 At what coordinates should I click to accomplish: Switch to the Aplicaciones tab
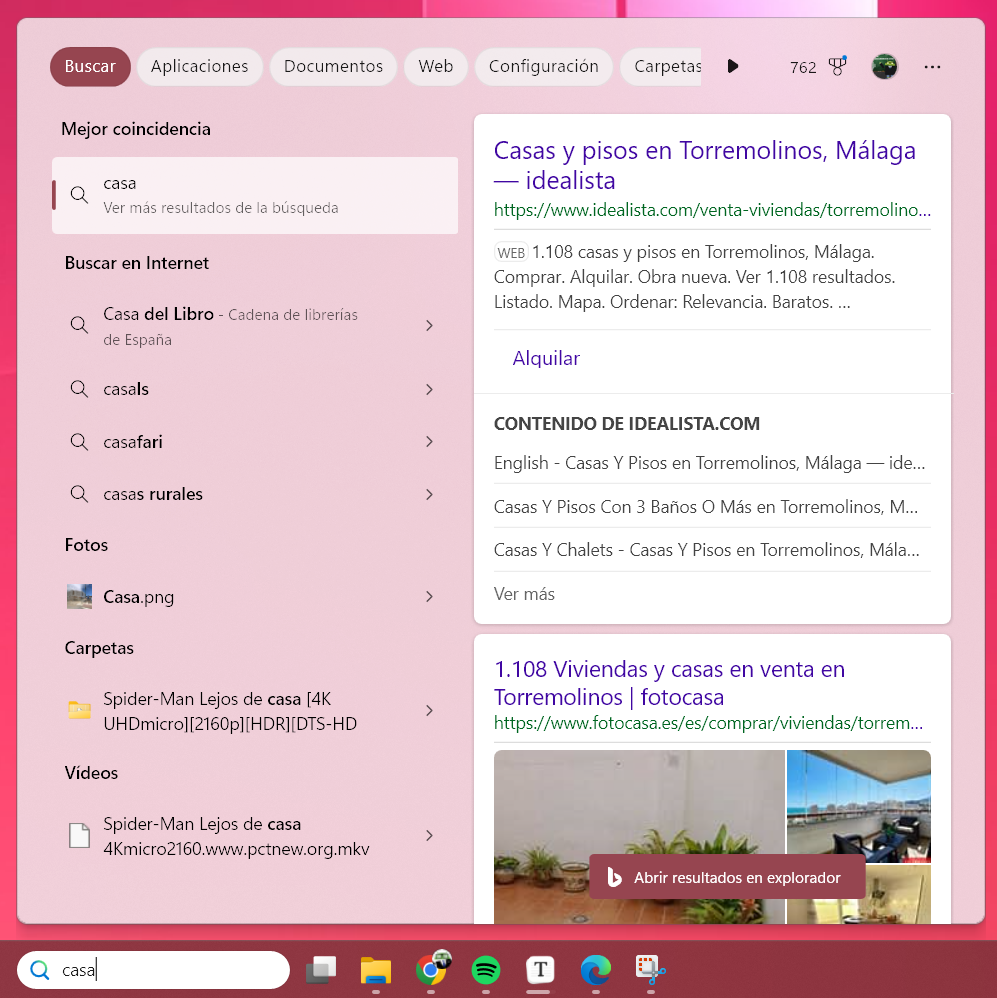pos(199,67)
